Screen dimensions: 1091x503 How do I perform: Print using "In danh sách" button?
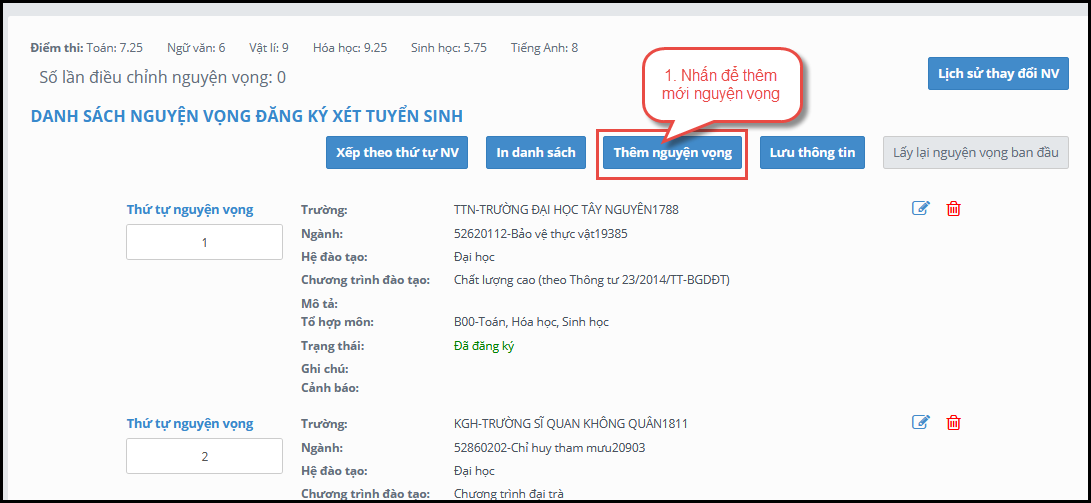tap(536, 152)
